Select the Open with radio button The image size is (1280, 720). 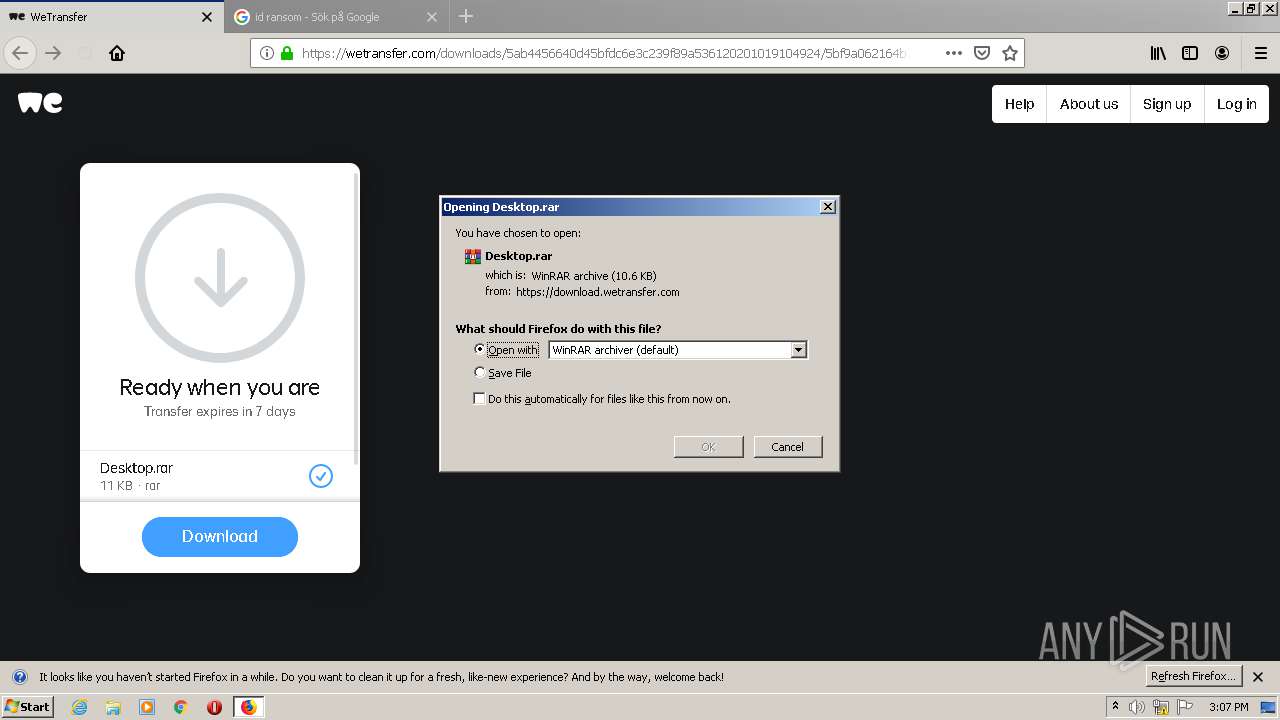(x=480, y=349)
